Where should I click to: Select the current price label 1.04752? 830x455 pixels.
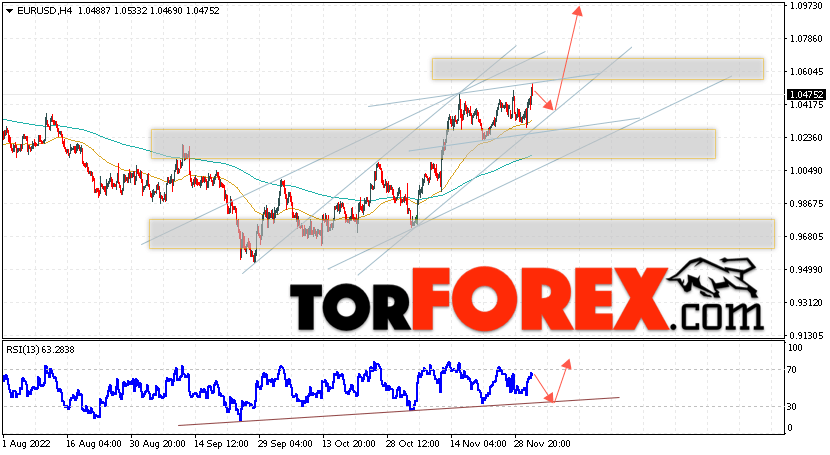806,95
